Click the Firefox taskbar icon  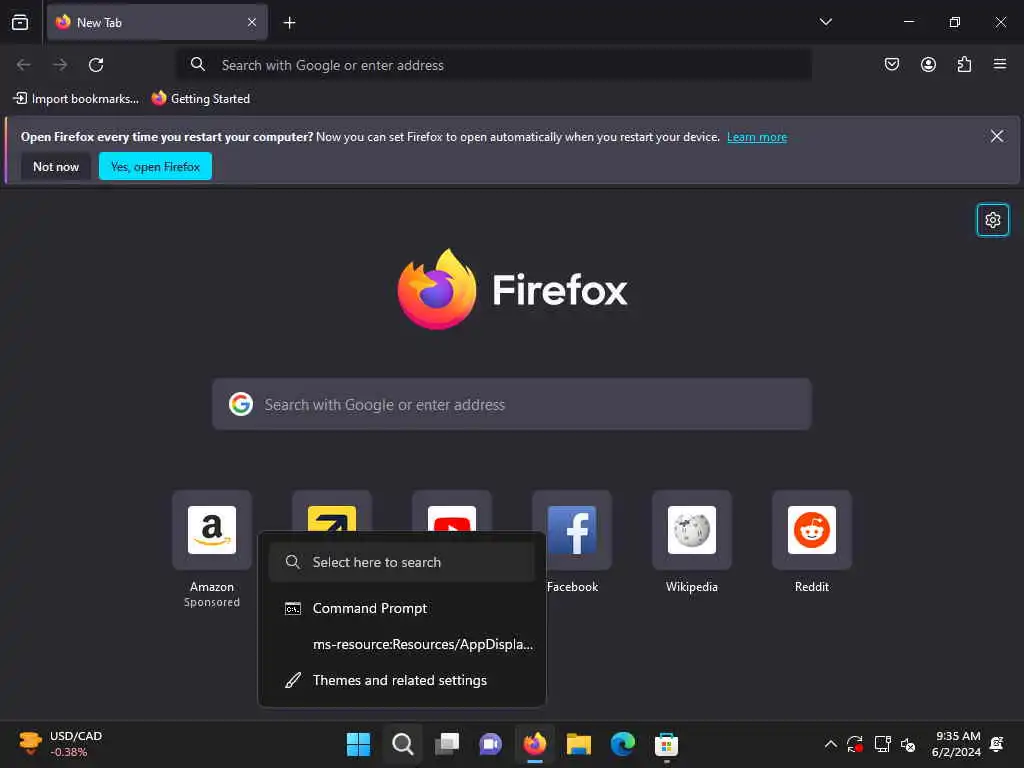tap(535, 744)
